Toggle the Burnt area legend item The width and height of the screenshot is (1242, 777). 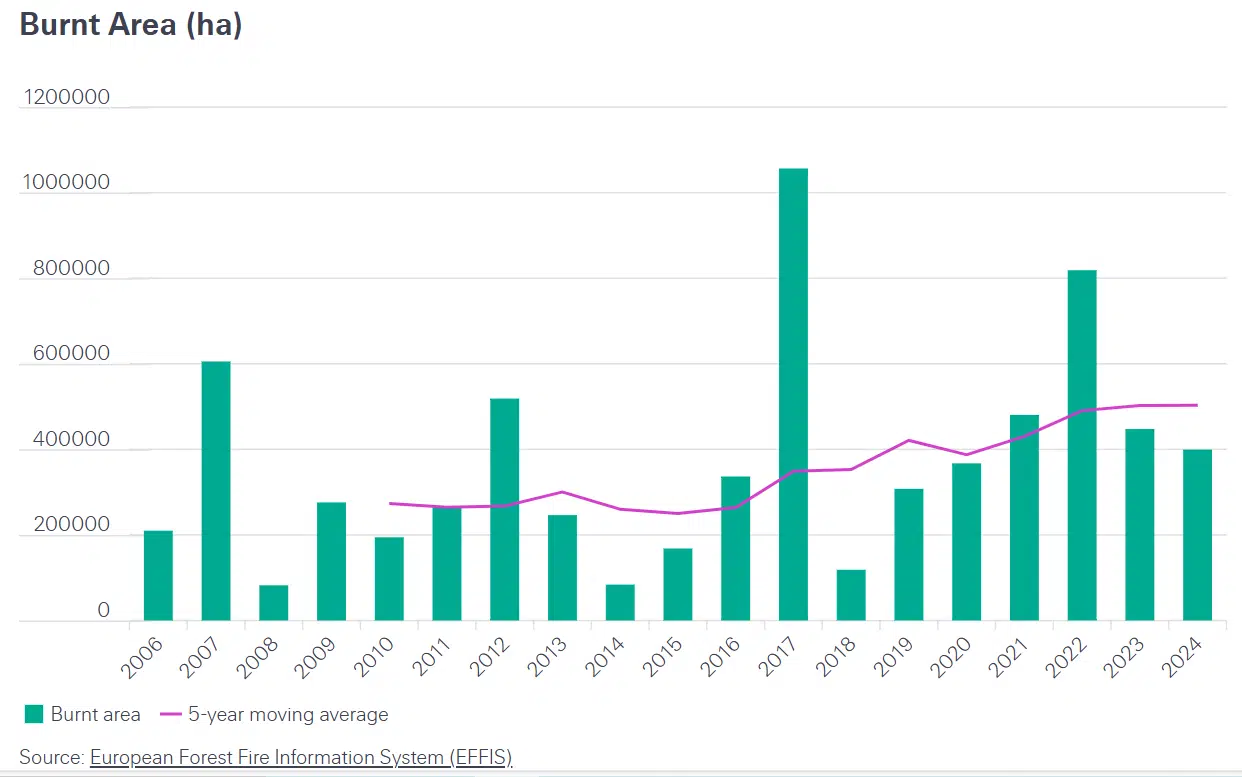(x=95, y=714)
